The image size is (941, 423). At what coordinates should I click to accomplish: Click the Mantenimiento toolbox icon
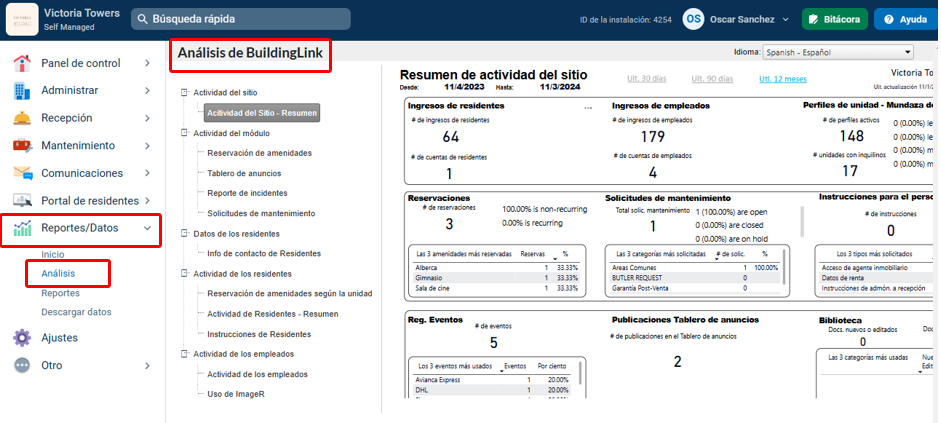click(22, 145)
